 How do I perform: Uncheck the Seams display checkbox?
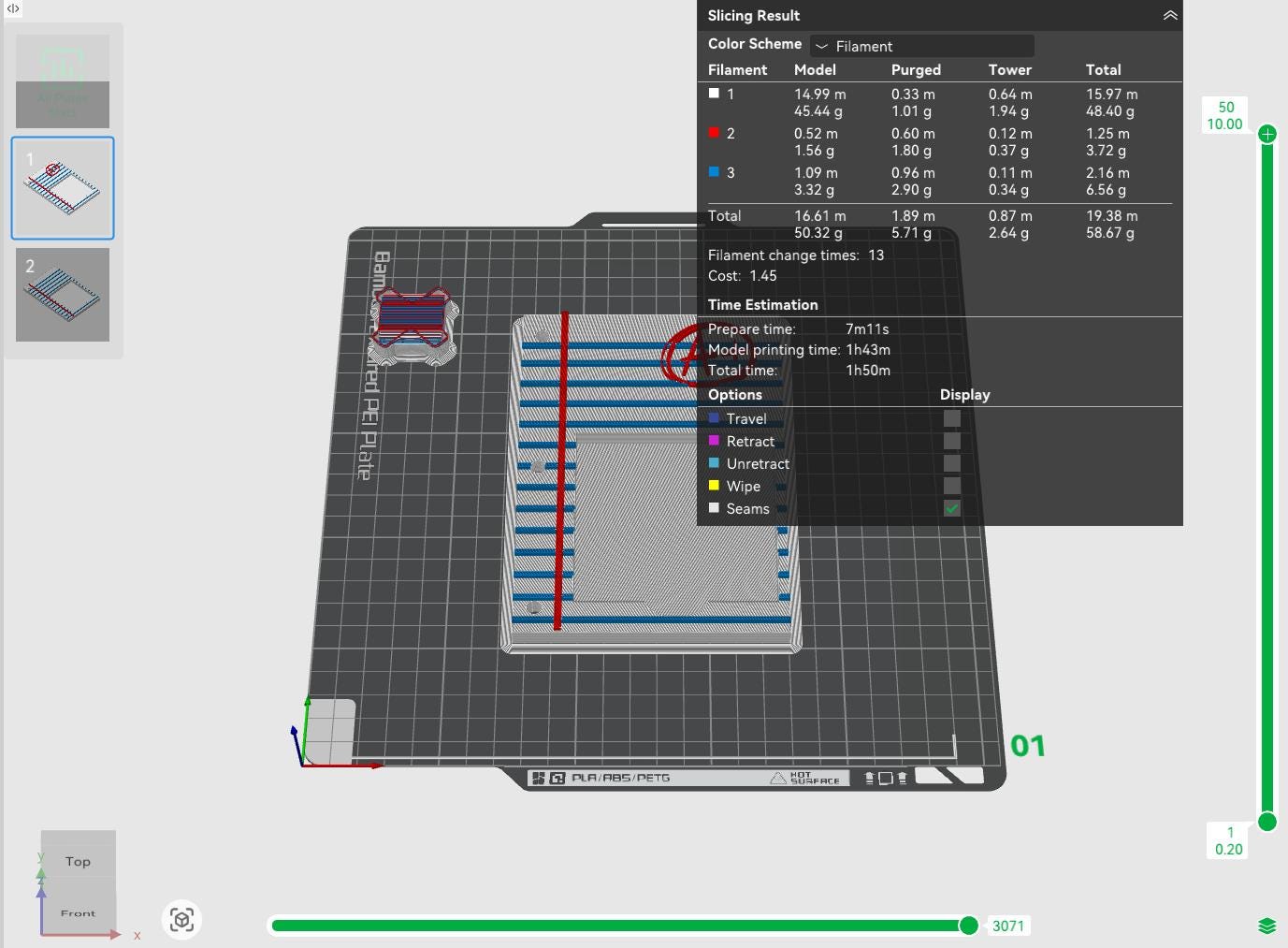(951, 508)
